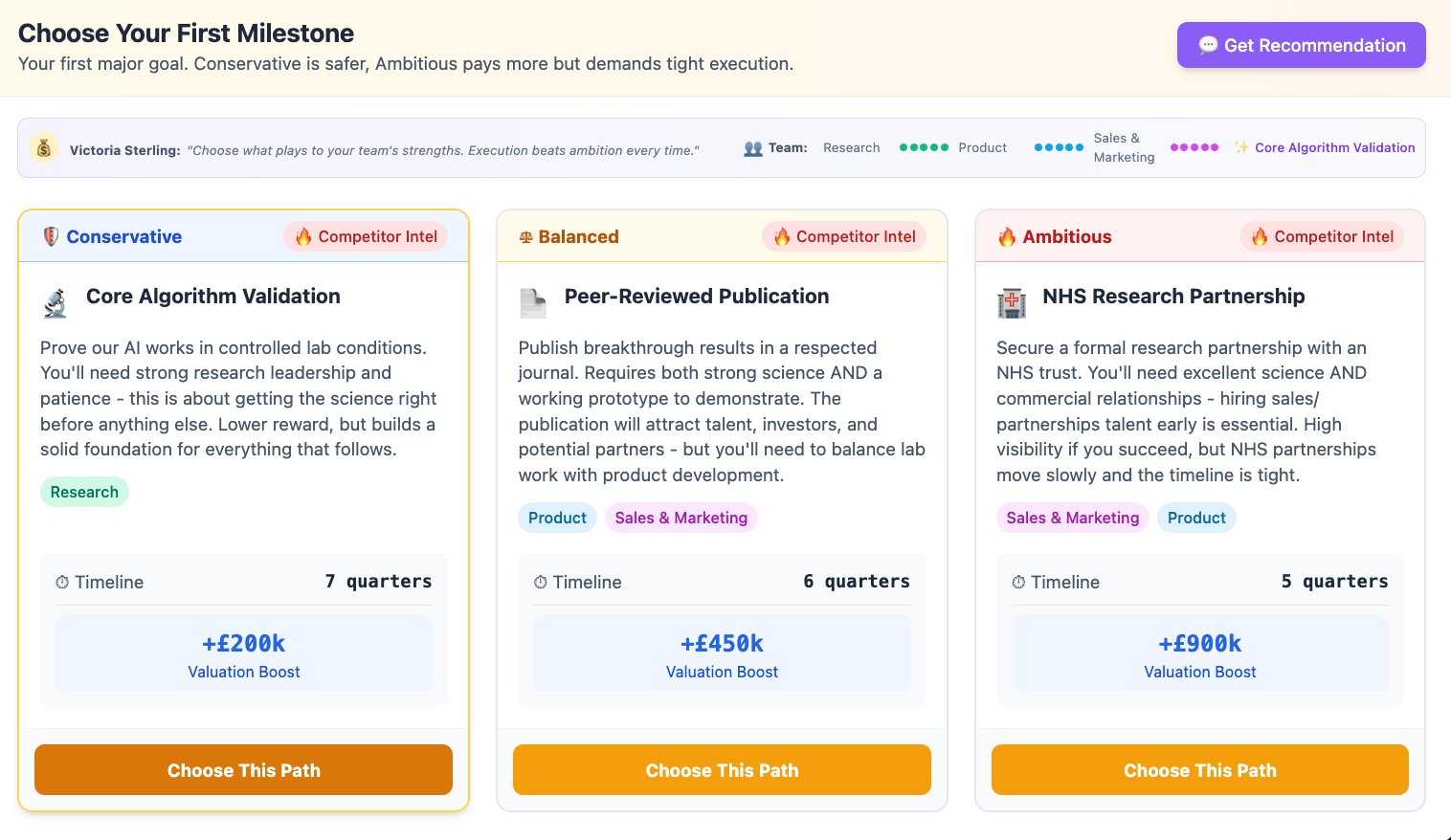The image size is (1451, 840).
Task: Click the +£900k Valuation Boost box
Action: (x=1199, y=653)
